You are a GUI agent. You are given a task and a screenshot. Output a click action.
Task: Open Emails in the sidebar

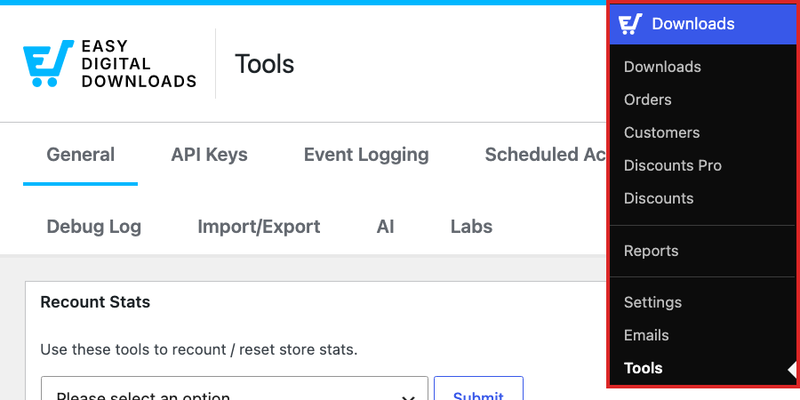click(646, 335)
